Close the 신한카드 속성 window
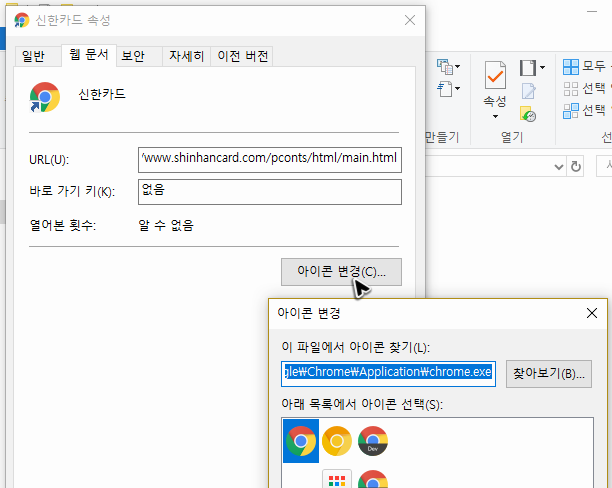The image size is (612, 488). (x=410, y=20)
